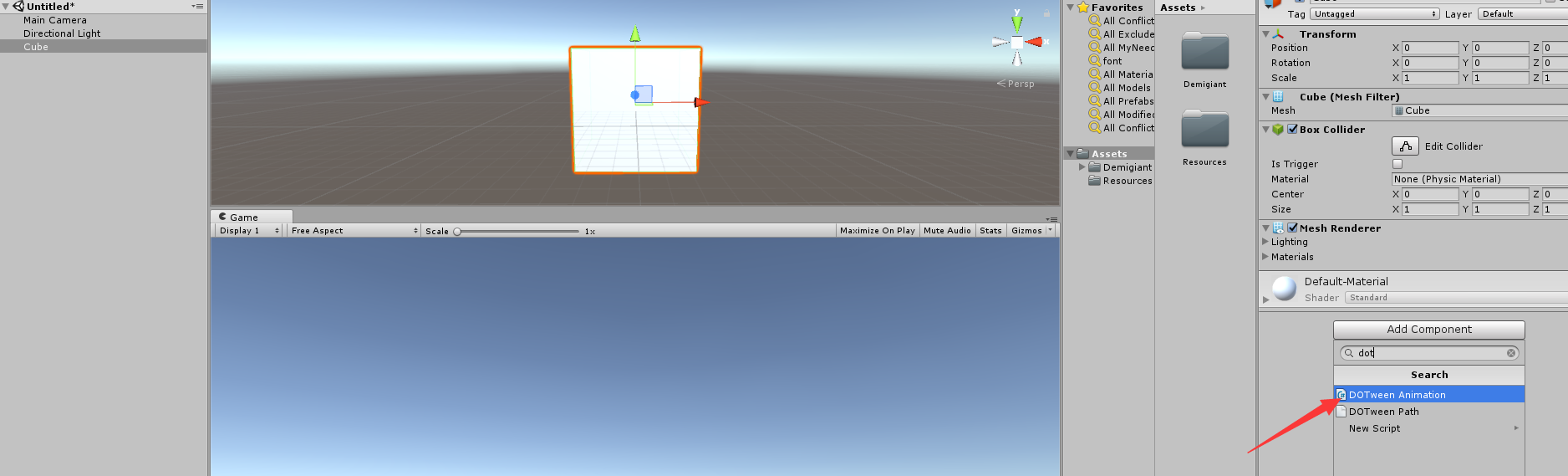Toggle the Box Collider enabled checkbox
Image resolution: width=1568 pixels, height=476 pixels.
[x=1293, y=130]
